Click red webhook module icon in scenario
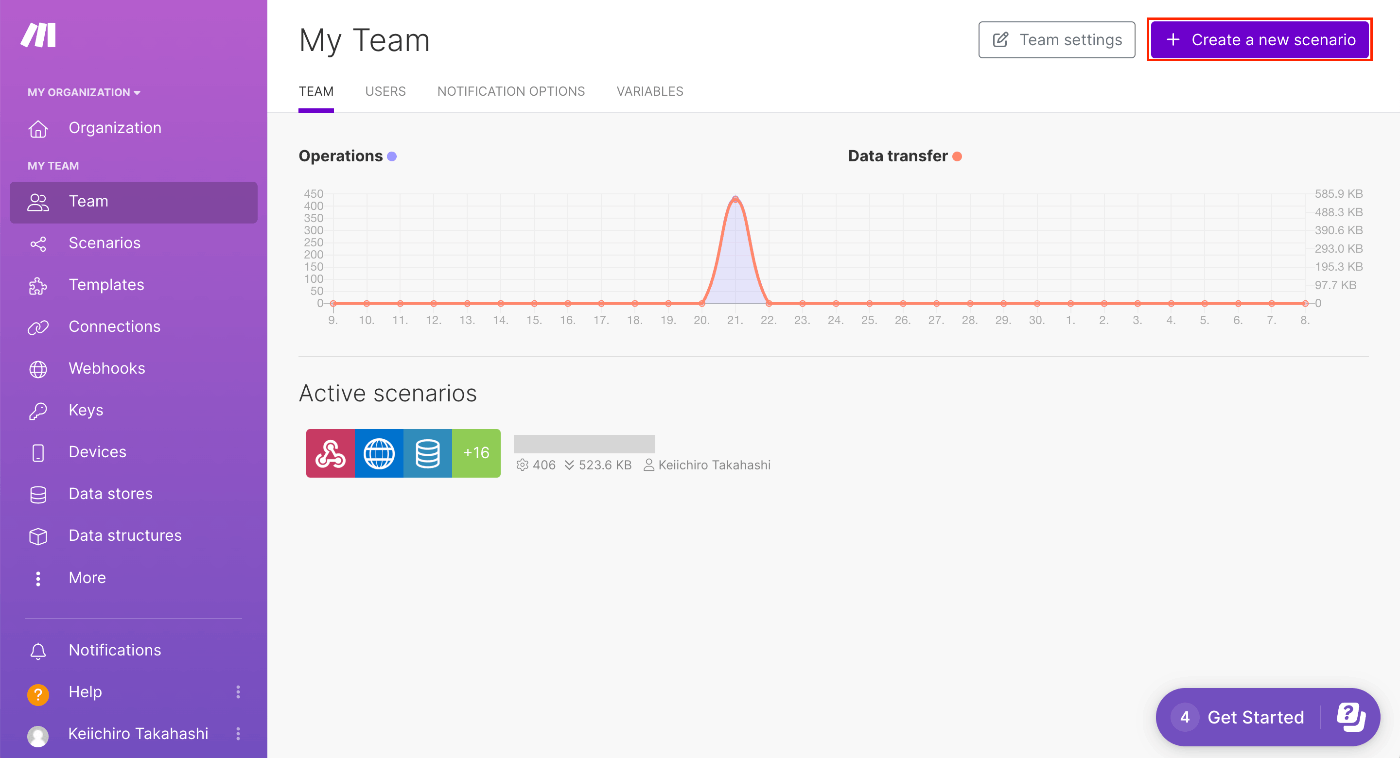This screenshot has height=758, width=1400. 330,454
